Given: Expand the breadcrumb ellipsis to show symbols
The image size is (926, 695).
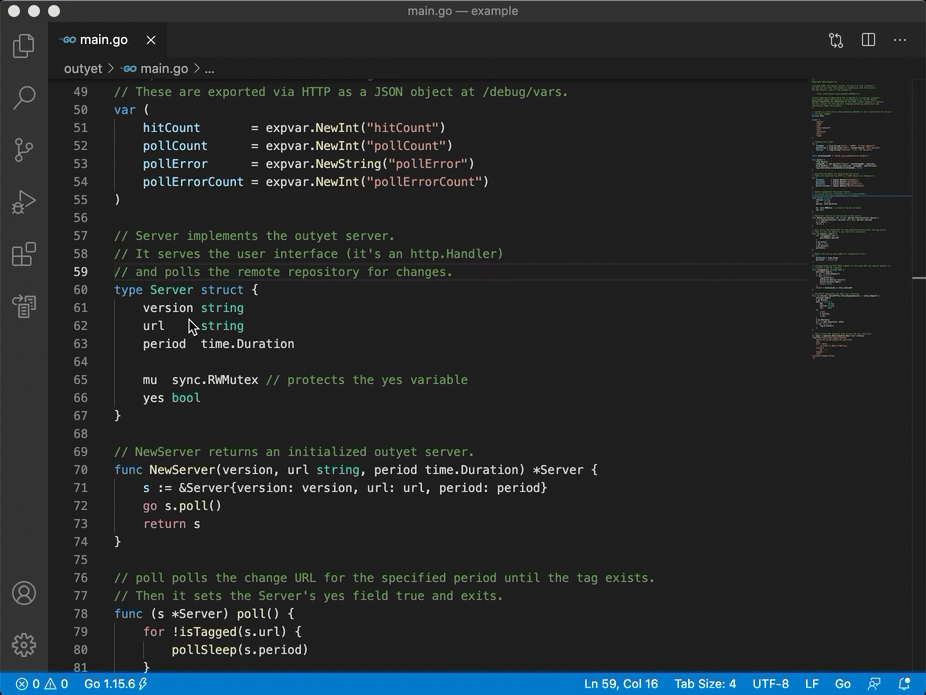Looking at the screenshot, I should pyautogui.click(x=209, y=68).
